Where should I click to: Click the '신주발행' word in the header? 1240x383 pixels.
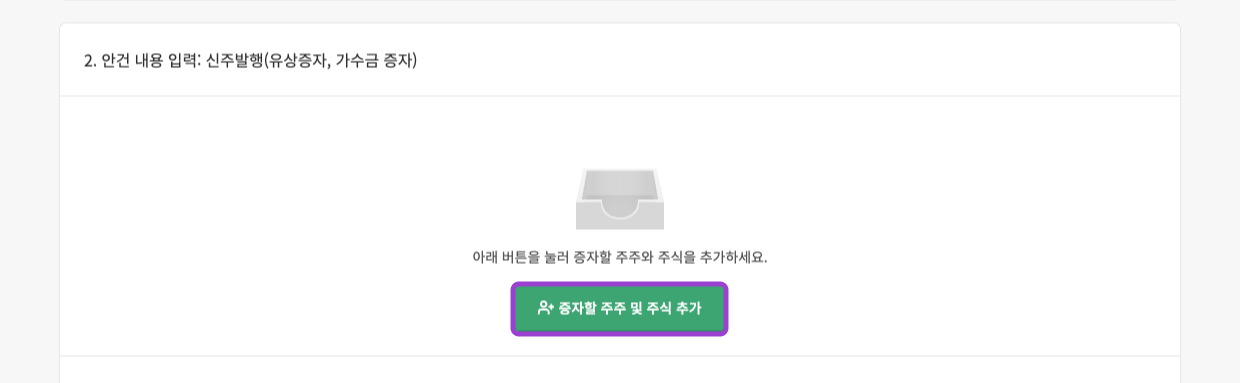(x=234, y=61)
